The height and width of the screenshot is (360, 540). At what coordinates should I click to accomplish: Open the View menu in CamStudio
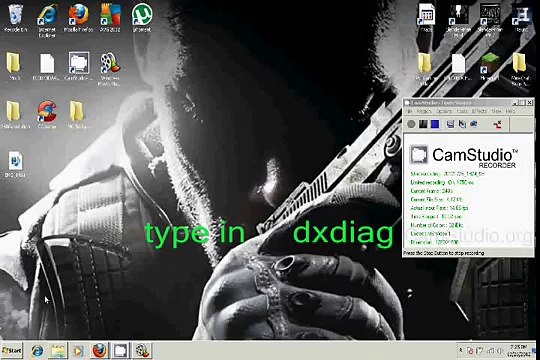(496, 111)
